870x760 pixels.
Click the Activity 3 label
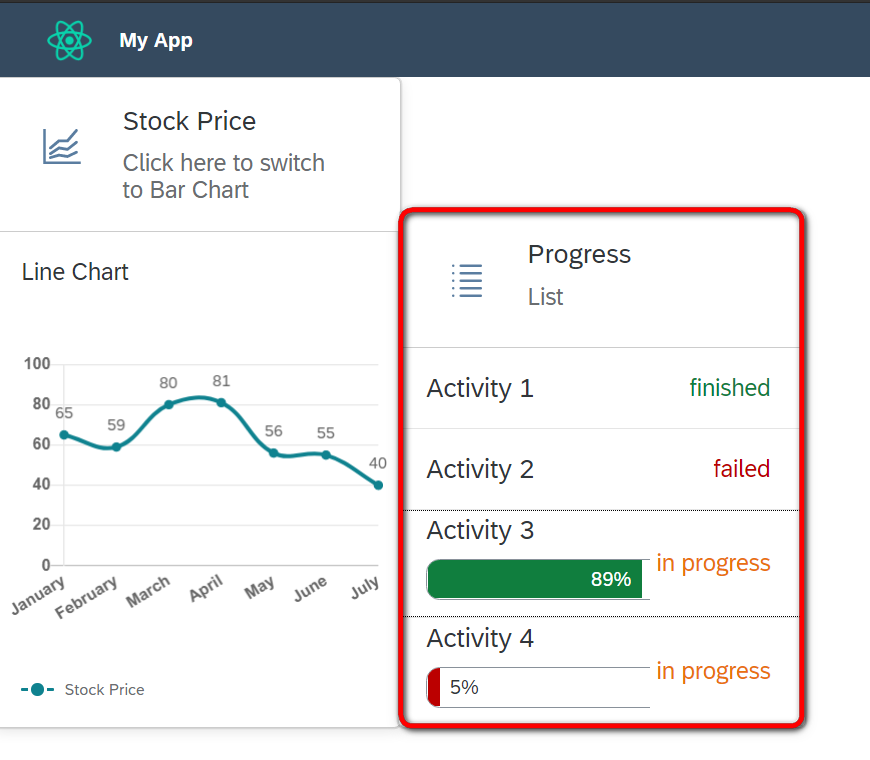click(480, 530)
